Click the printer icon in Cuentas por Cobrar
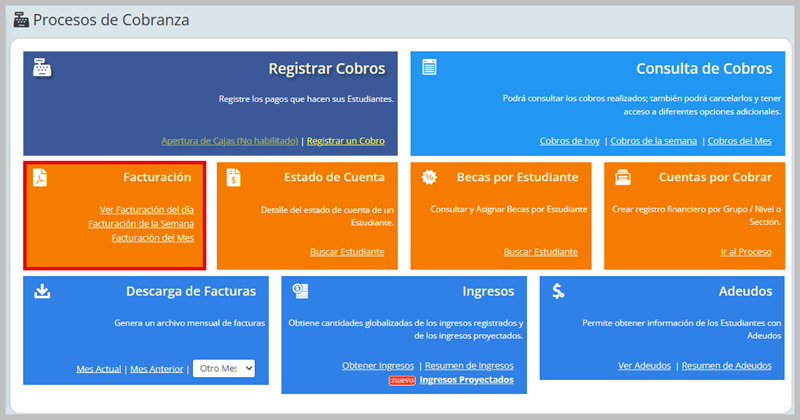Screen dimensions: 800x420 tap(622, 177)
